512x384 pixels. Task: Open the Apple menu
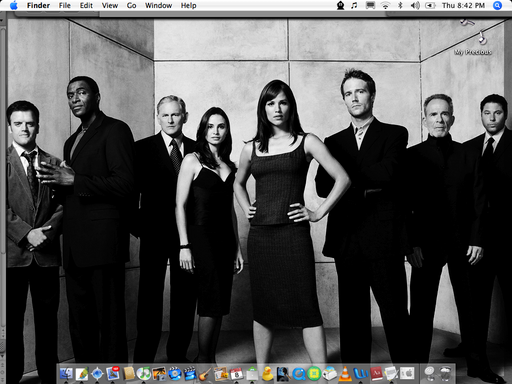tap(14, 5)
